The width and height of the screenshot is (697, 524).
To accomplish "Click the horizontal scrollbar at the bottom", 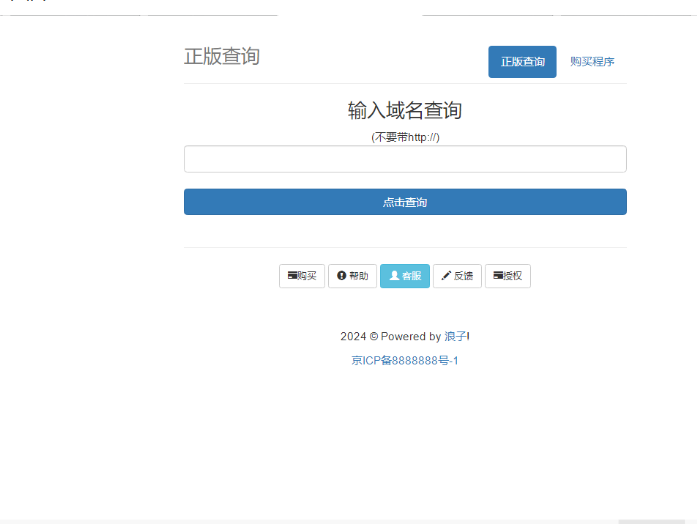I will [650, 521].
